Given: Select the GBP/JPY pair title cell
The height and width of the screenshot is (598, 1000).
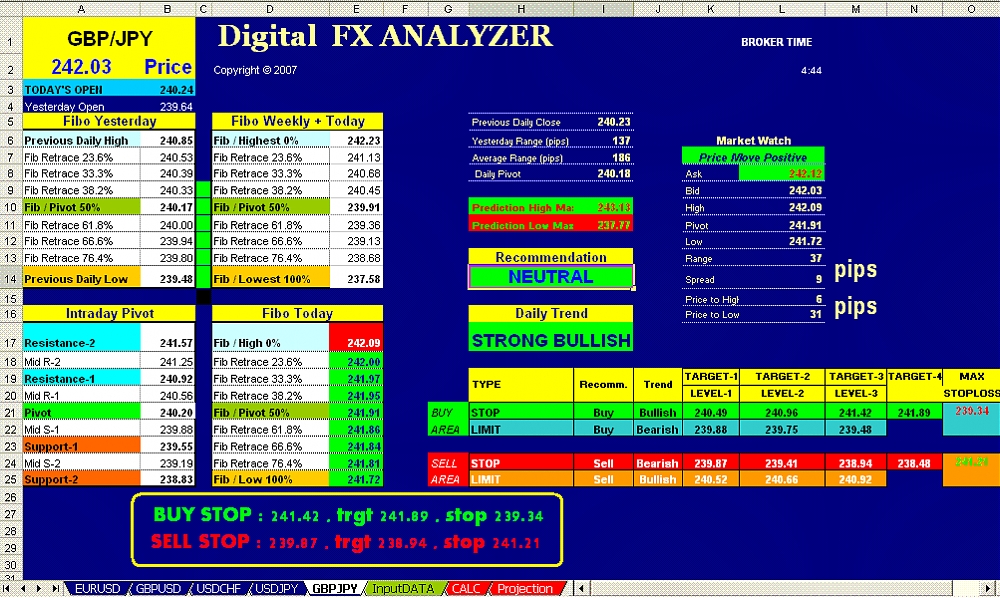Looking at the screenshot, I should pos(108,39).
